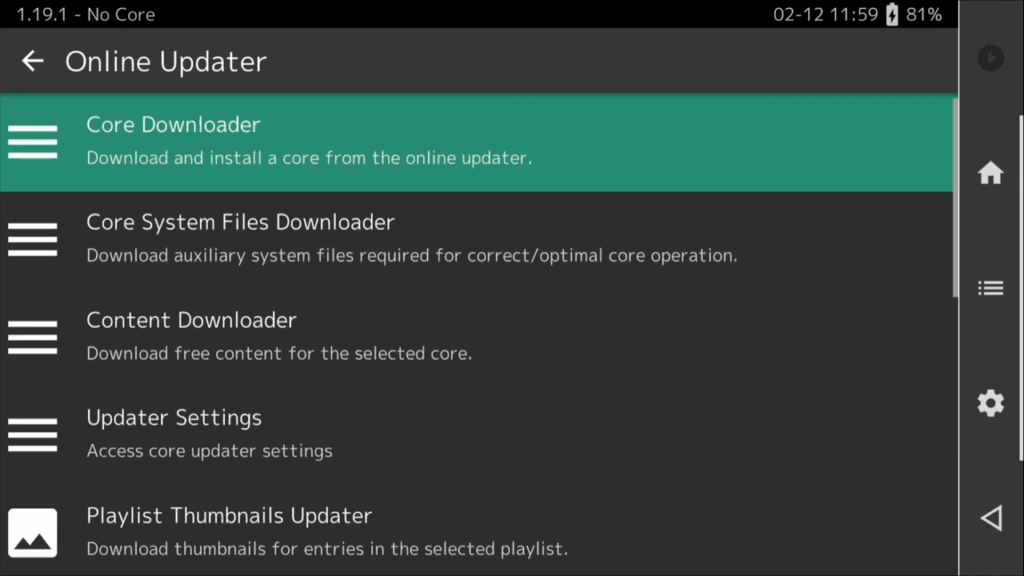This screenshot has width=1024, height=576.
Task: Open the Updater Settings label
Action: point(174,418)
